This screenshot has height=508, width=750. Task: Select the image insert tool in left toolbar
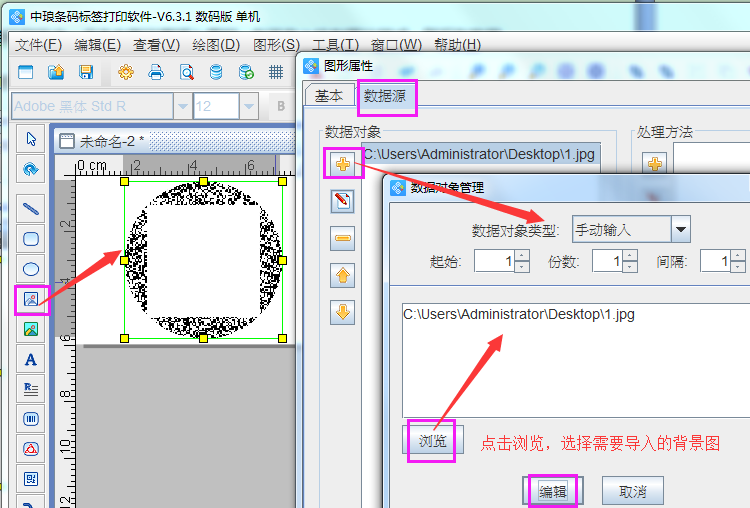click(x=31, y=299)
